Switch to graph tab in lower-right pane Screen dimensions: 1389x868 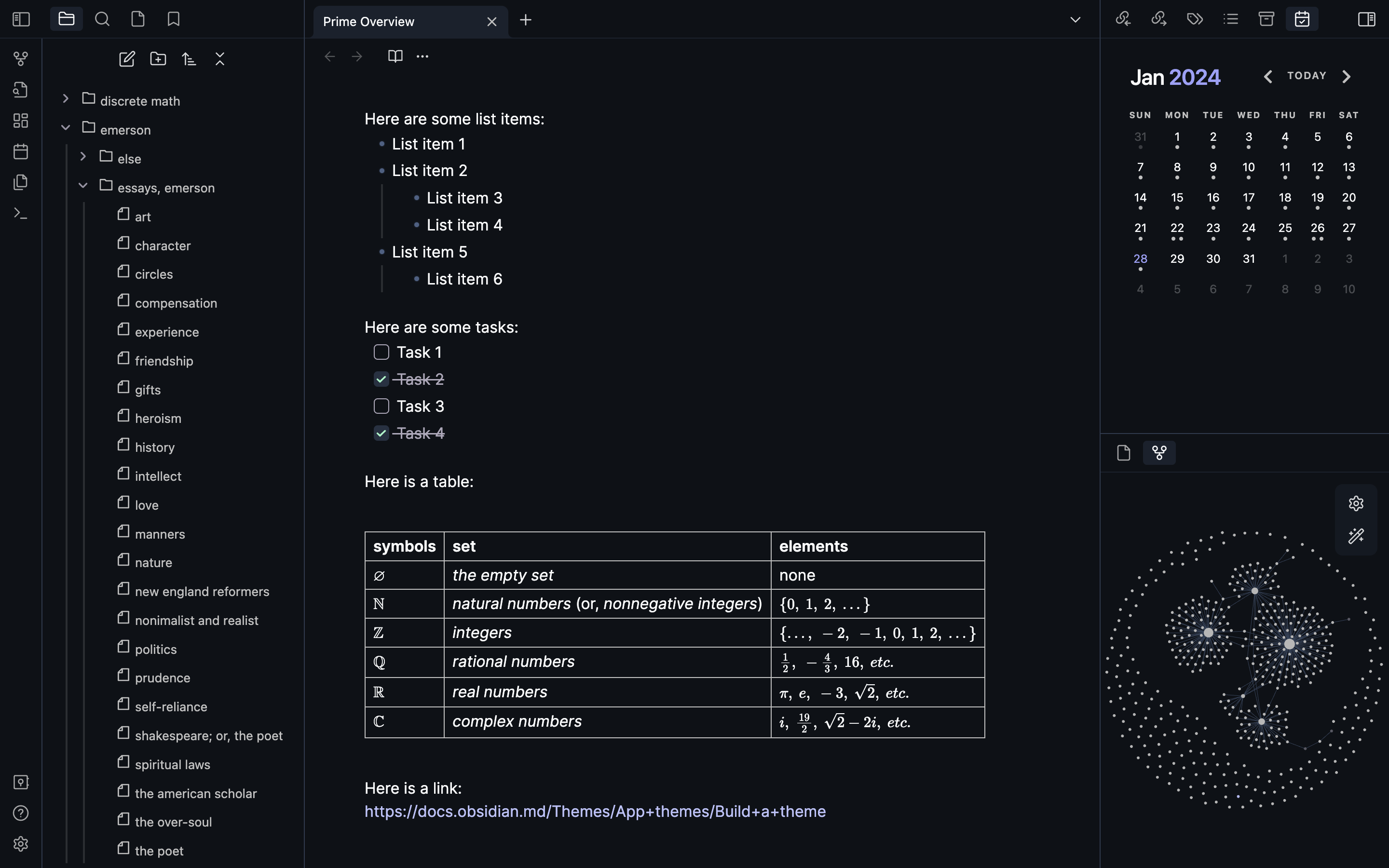click(1159, 453)
